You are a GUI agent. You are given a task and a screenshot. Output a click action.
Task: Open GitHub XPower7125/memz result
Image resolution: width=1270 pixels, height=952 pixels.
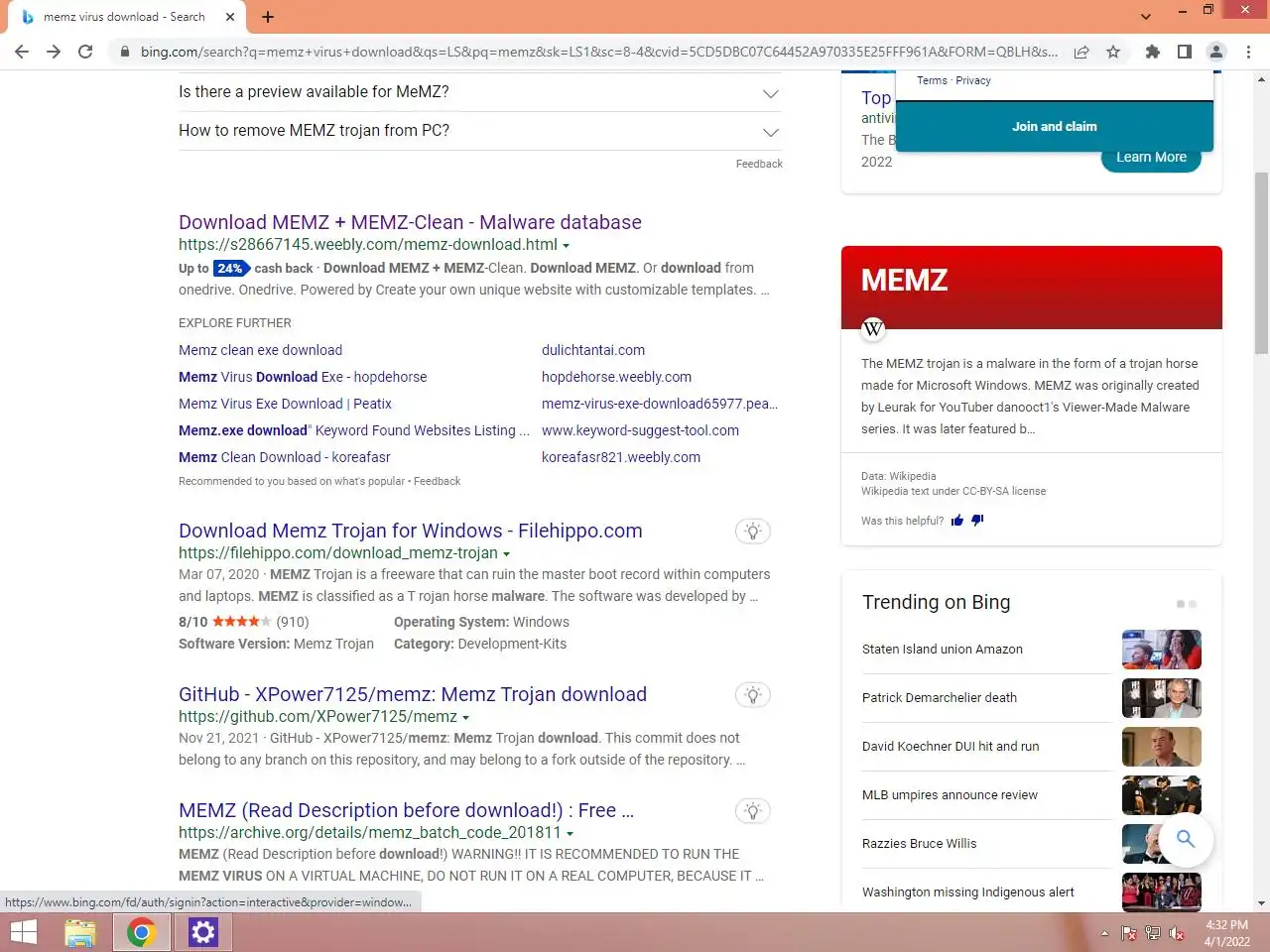click(413, 694)
